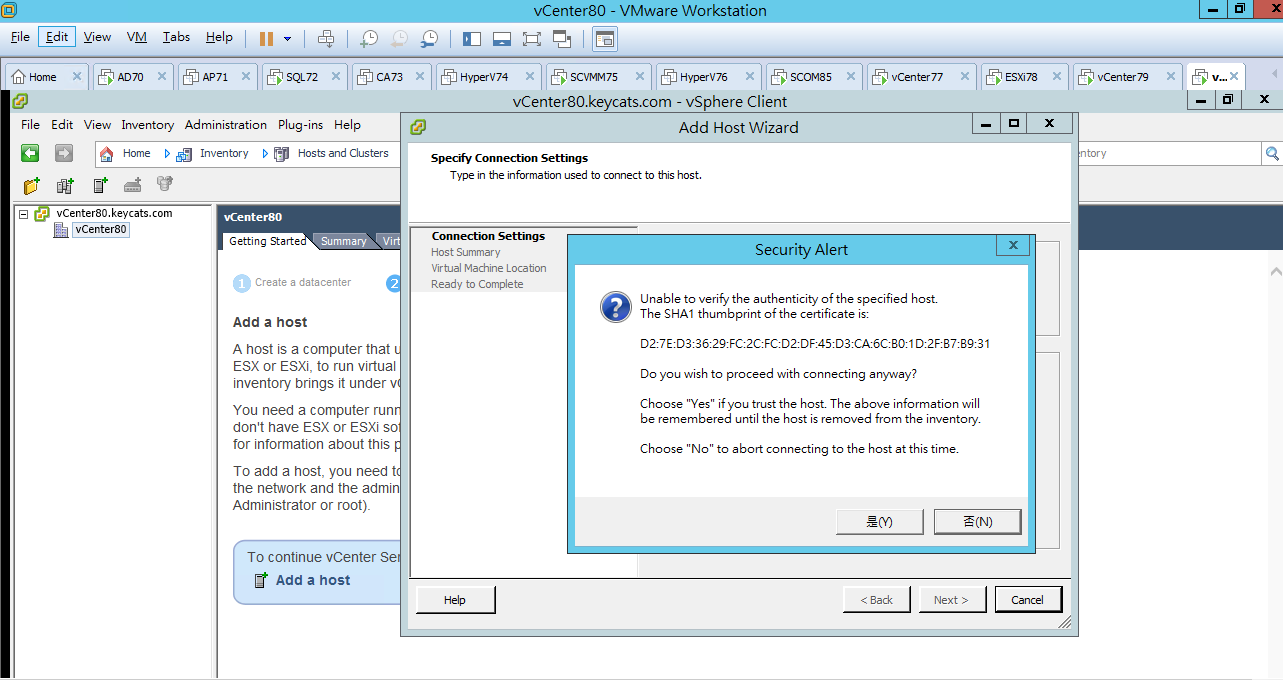Viewport: 1283px width, 680px height.
Task: Click the orange Suspend VM toolbar icon
Action: (266, 38)
